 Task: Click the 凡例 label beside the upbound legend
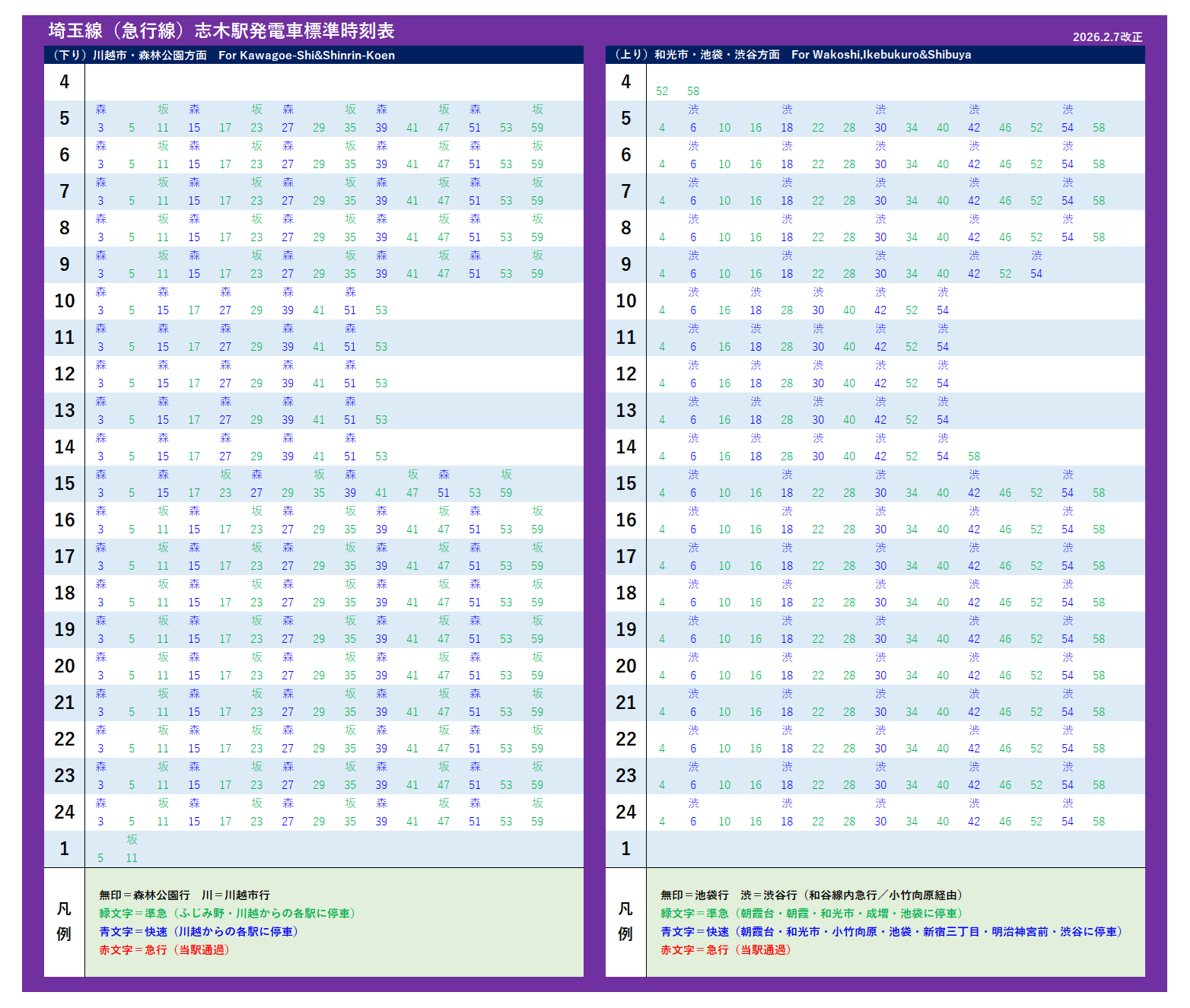click(625, 921)
